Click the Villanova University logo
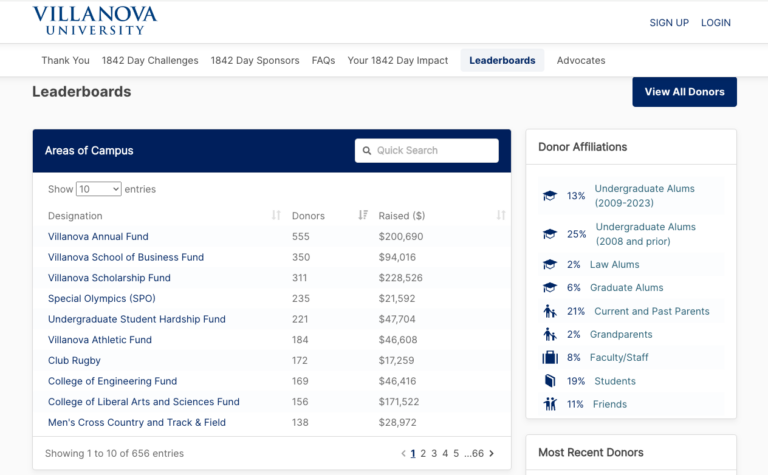This screenshot has height=475, width=768. click(x=95, y=21)
